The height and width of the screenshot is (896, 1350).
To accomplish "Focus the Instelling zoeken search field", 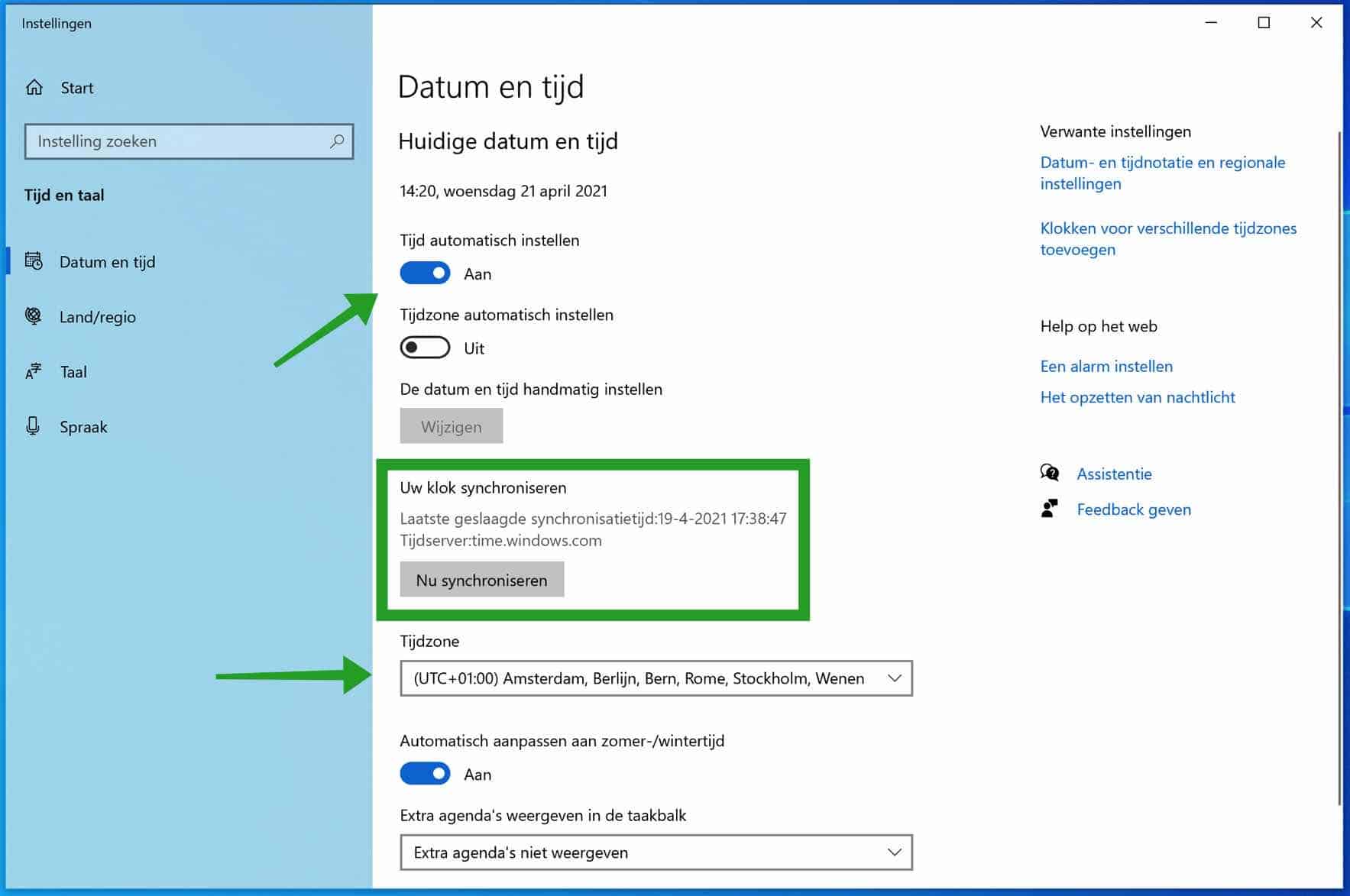I will (x=189, y=141).
